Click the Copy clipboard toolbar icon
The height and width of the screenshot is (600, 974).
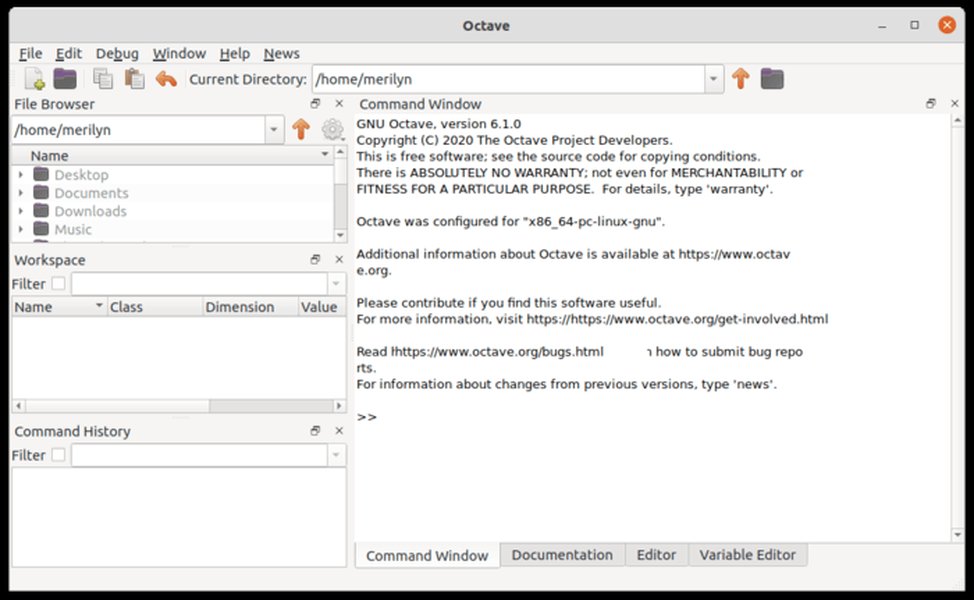pos(101,79)
